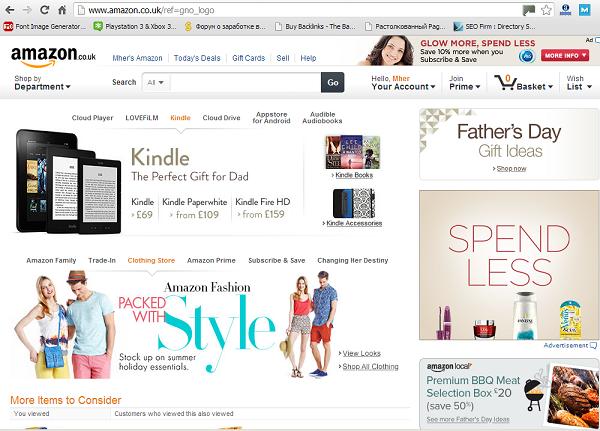
Task: Click inside the Amazon search field
Action: 245,82
